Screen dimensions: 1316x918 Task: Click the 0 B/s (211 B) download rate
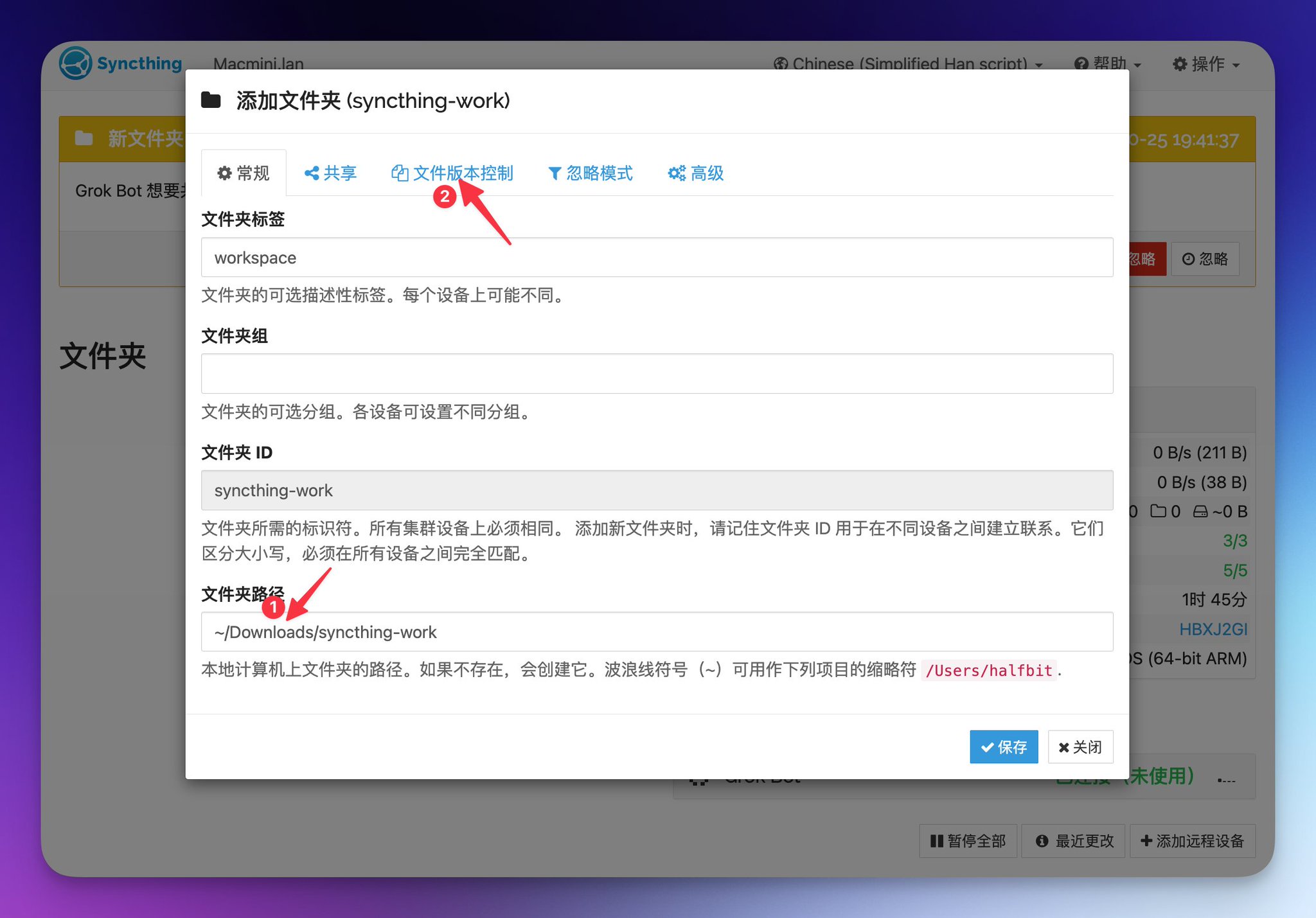point(1199,453)
